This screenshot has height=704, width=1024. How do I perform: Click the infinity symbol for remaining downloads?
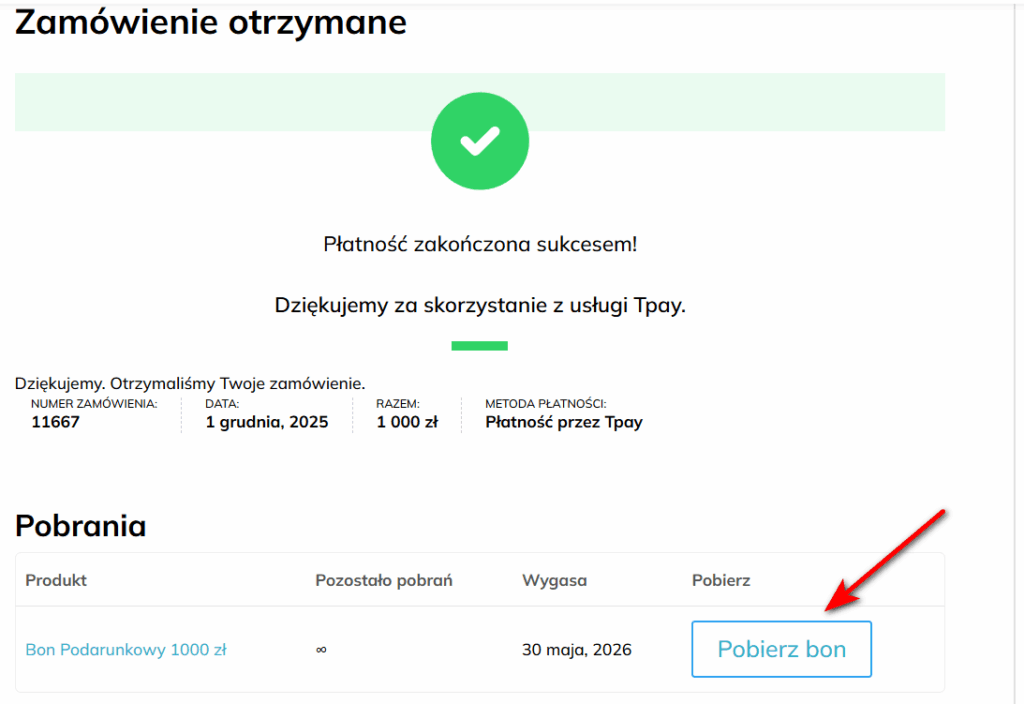point(321,650)
